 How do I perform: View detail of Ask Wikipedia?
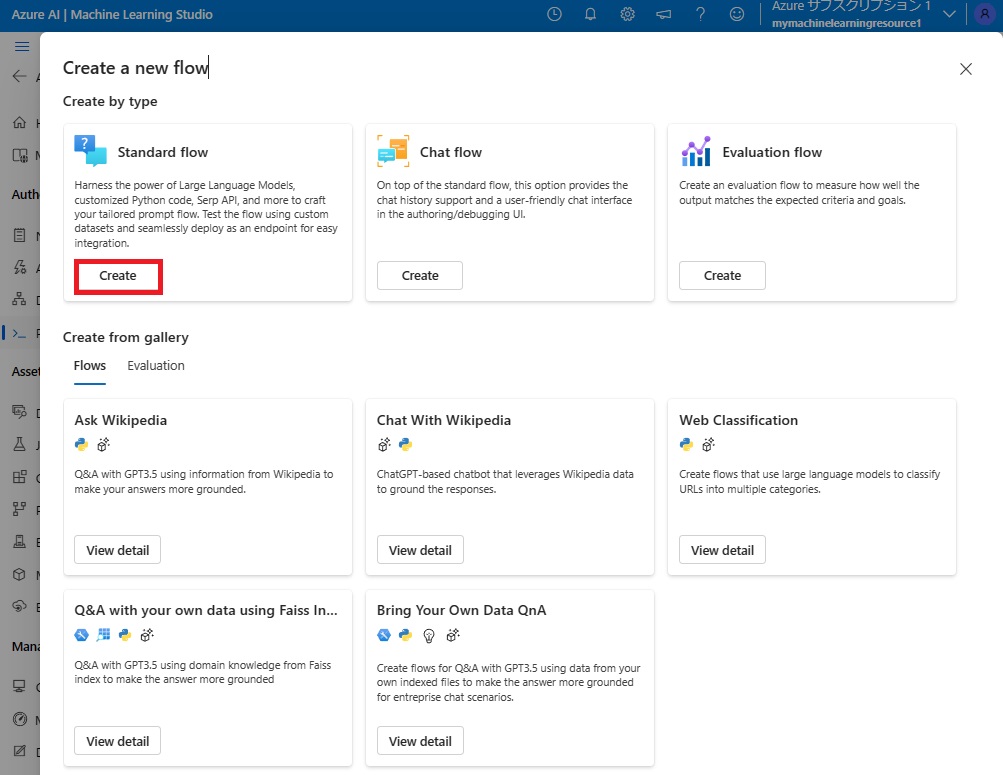[x=118, y=550]
